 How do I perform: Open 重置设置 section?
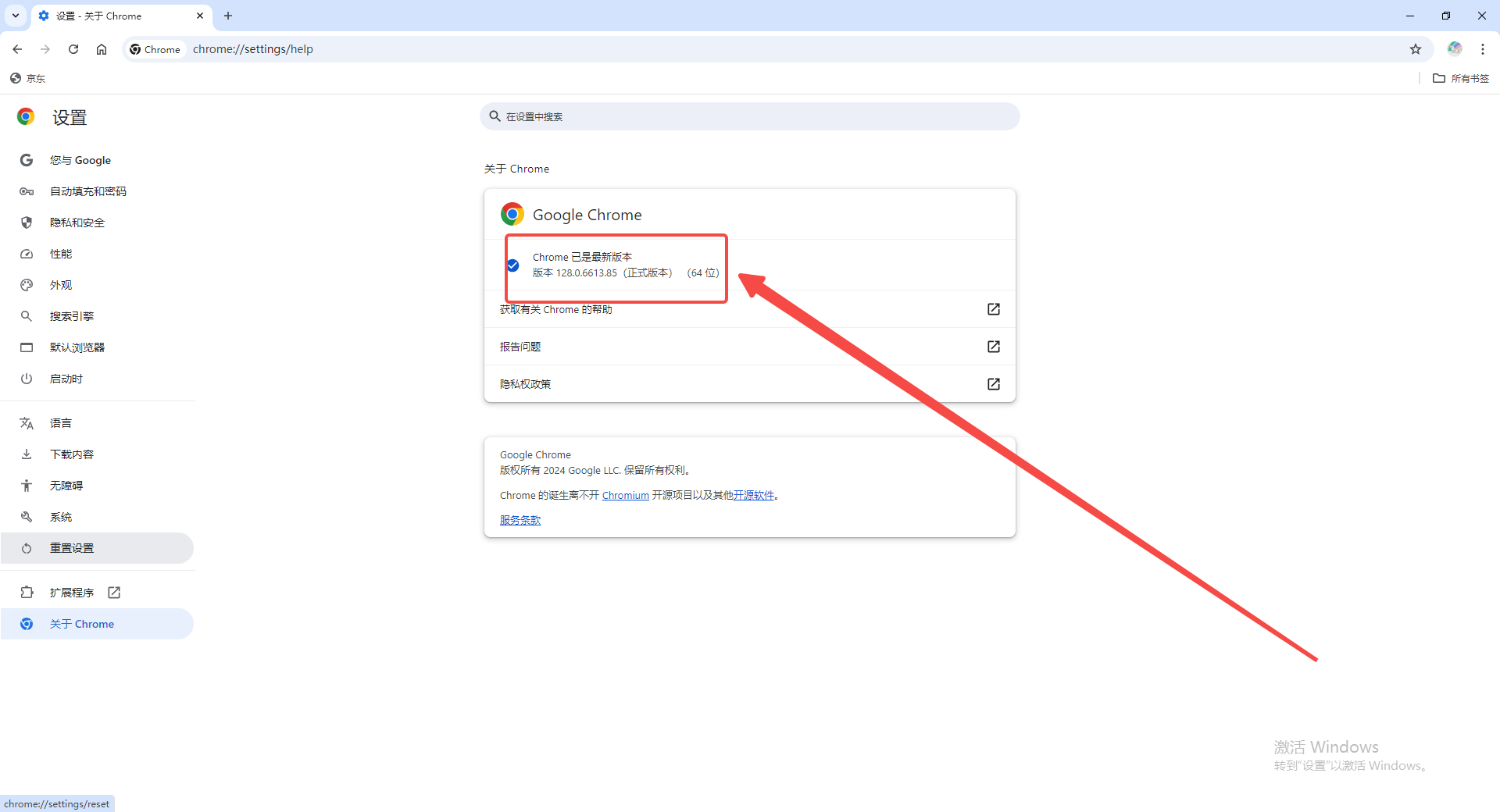coord(98,548)
